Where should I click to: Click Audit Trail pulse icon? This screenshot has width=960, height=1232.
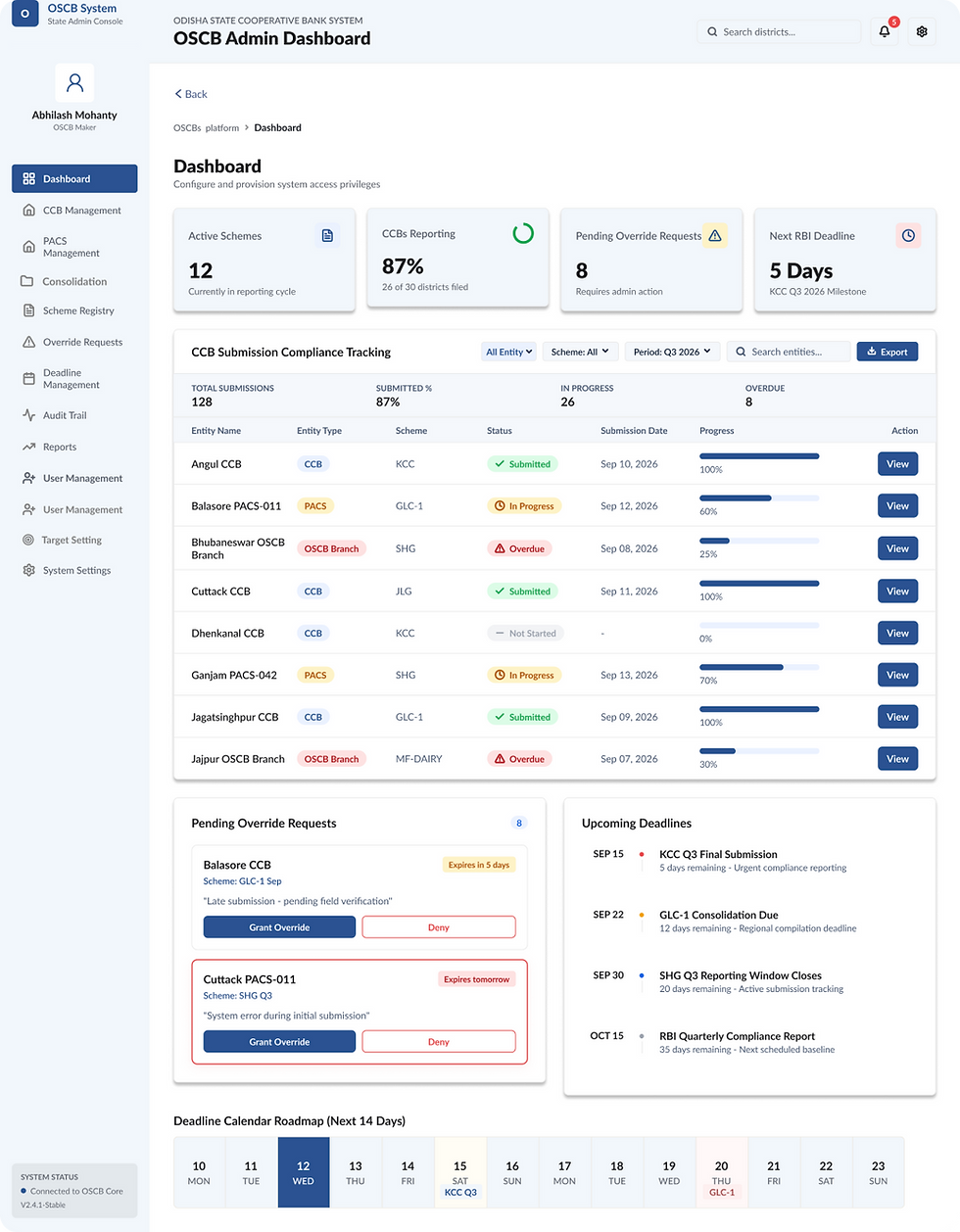click(28, 415)
